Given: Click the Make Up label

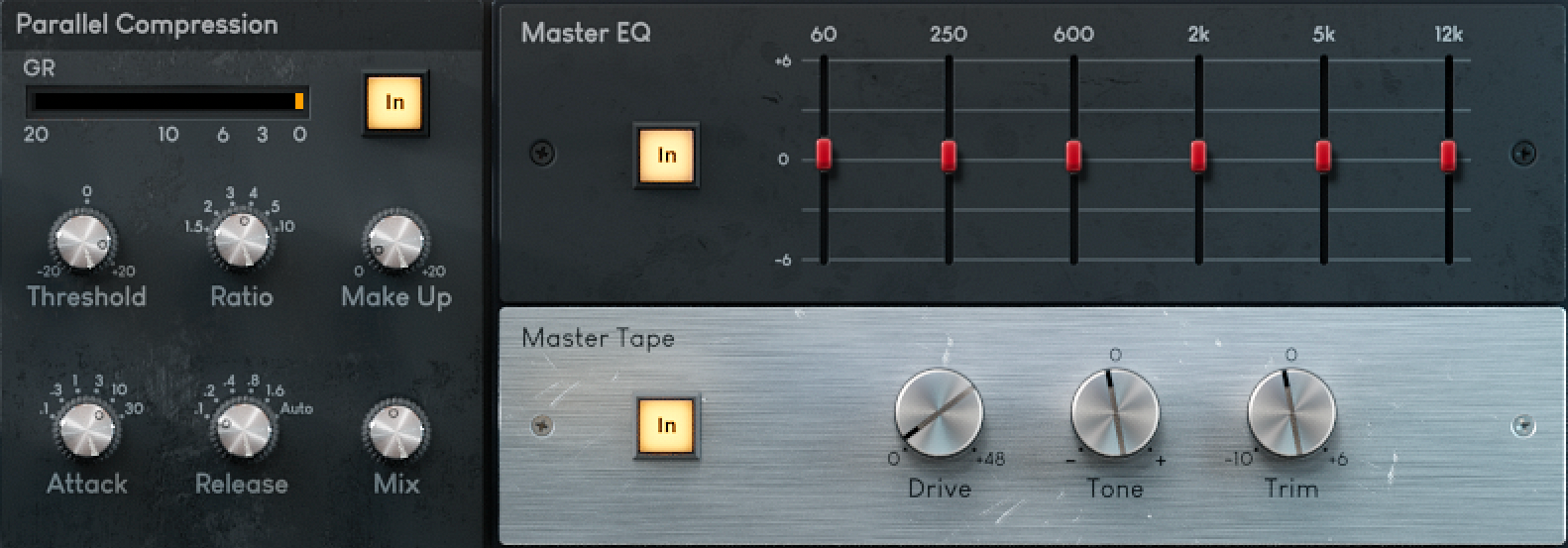Looking at the screenshot, I should click(x=396, y=297).
